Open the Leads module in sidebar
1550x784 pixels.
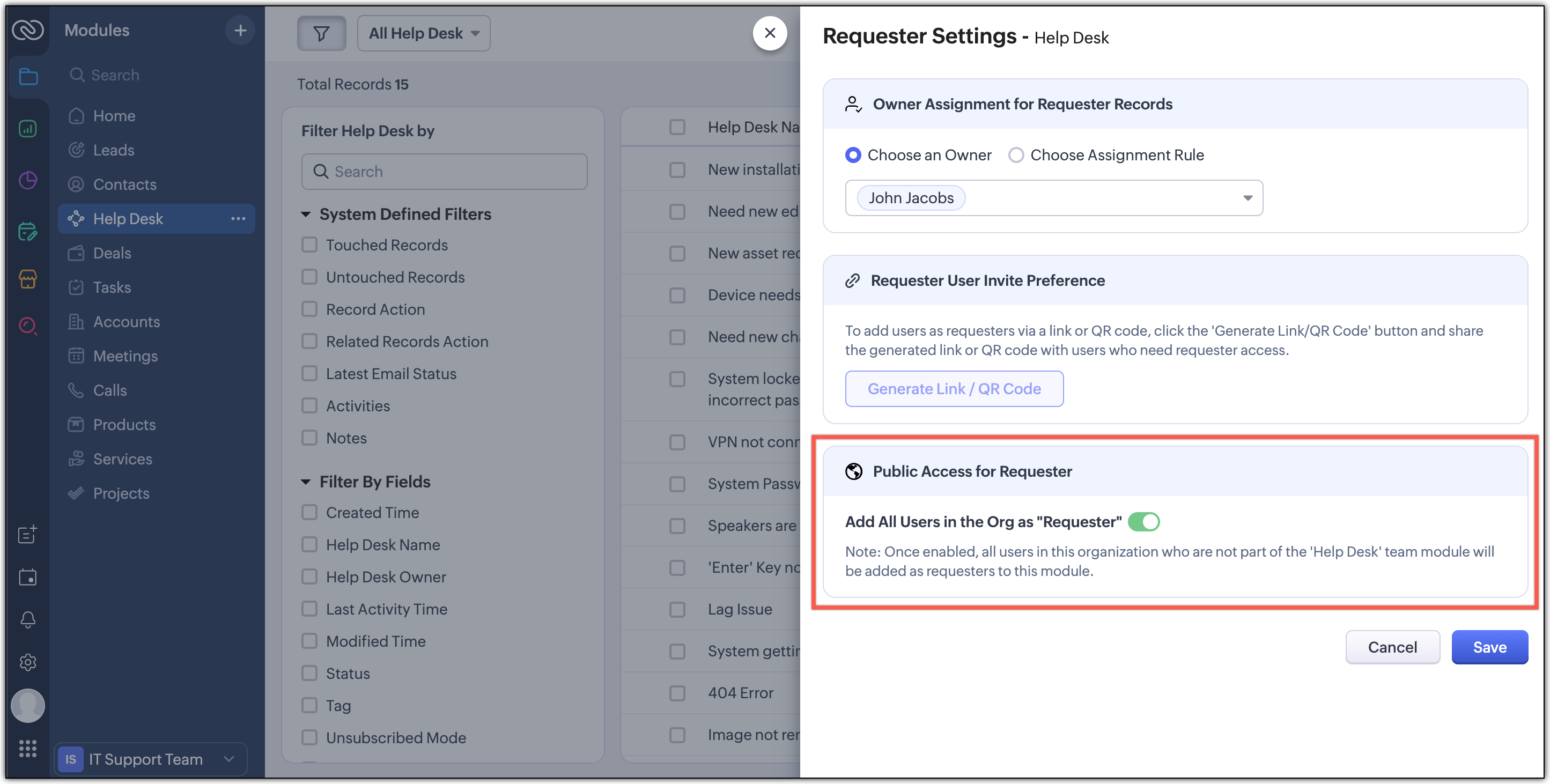(113, 151)
